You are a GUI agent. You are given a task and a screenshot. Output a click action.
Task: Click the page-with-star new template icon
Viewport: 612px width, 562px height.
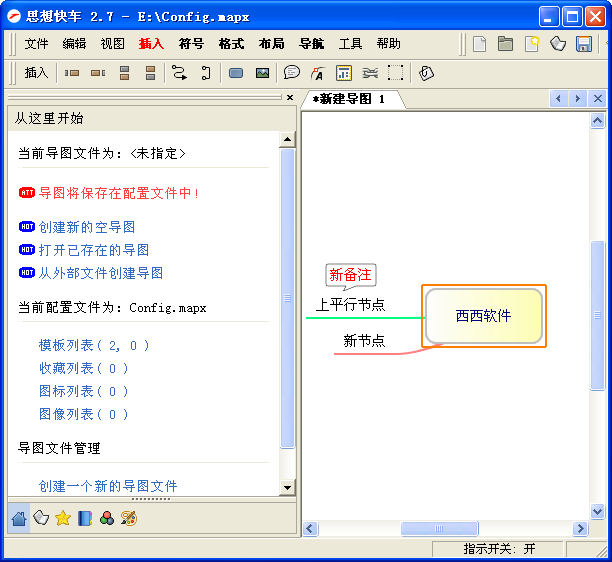(532, 44)
